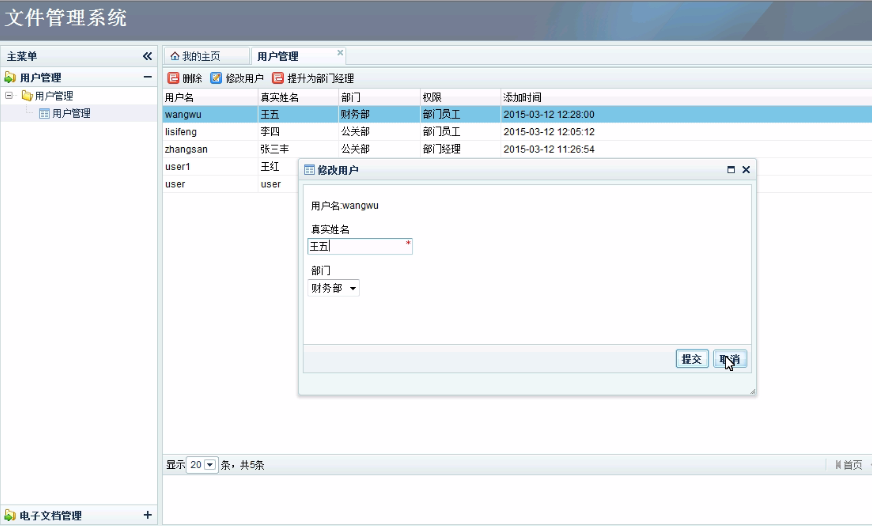Sort by the 权限 column header
The height and width of the screenshot is (526, 872).
(460, 97)
